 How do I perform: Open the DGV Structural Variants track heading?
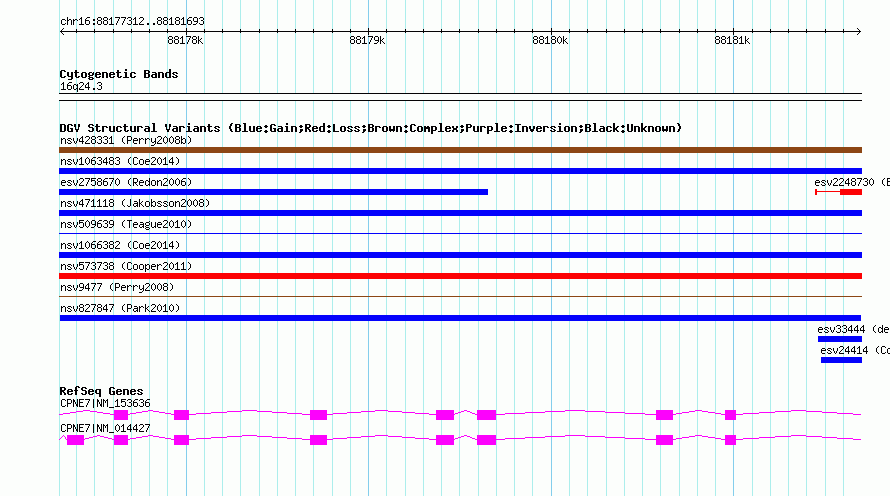click(x=371, y=128)
